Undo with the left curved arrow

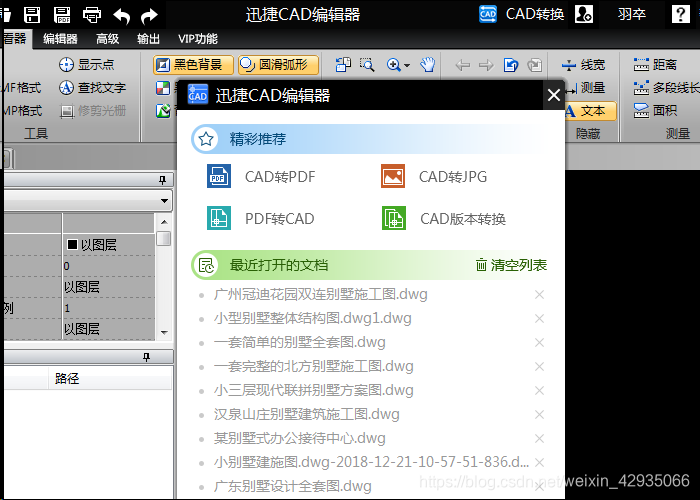click(x=121, y=16)
